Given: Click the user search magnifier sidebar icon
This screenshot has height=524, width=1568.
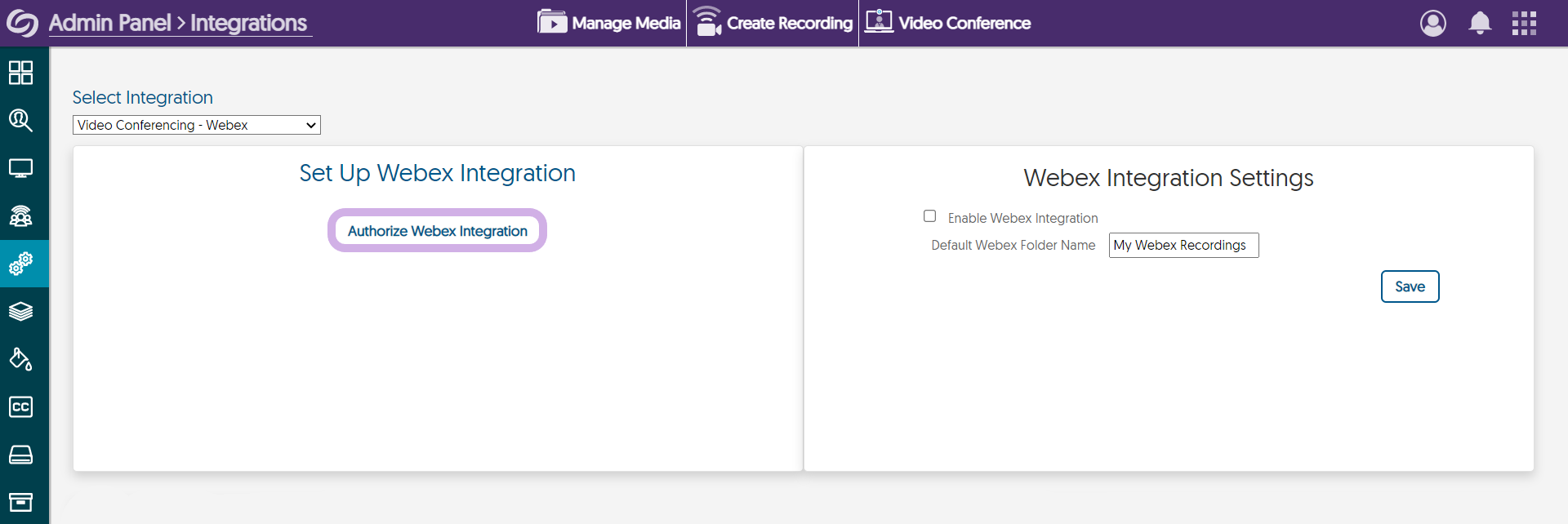Looking at the screenshot, I should 20,121.
